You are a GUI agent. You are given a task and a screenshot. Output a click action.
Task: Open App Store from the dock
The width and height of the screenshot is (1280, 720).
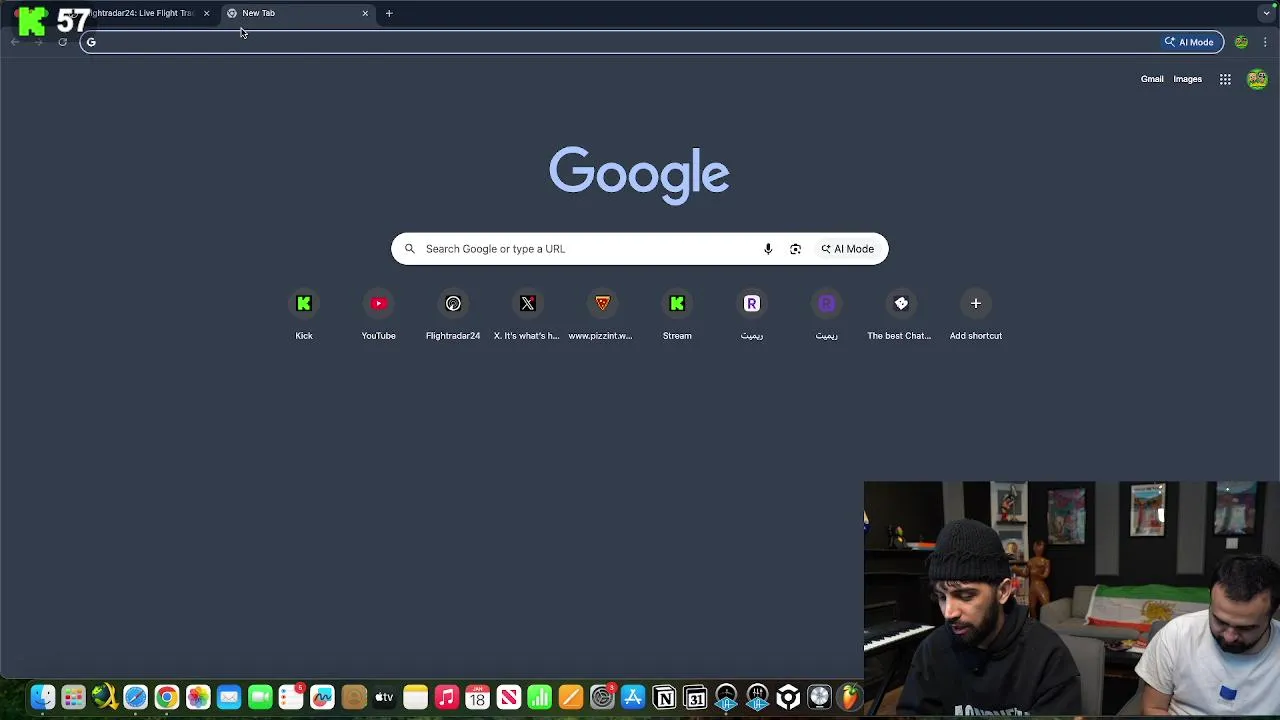coord(633,697)
